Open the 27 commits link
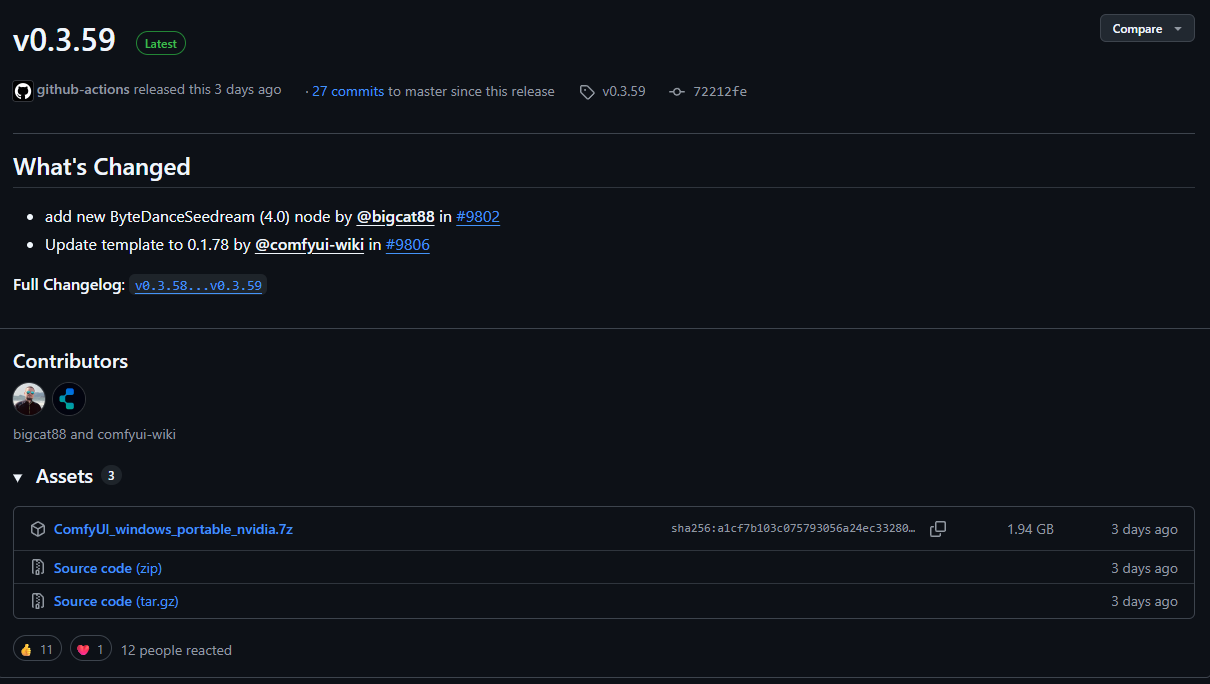The height and width of the screenshot is (684, 1210). [348, 91]
